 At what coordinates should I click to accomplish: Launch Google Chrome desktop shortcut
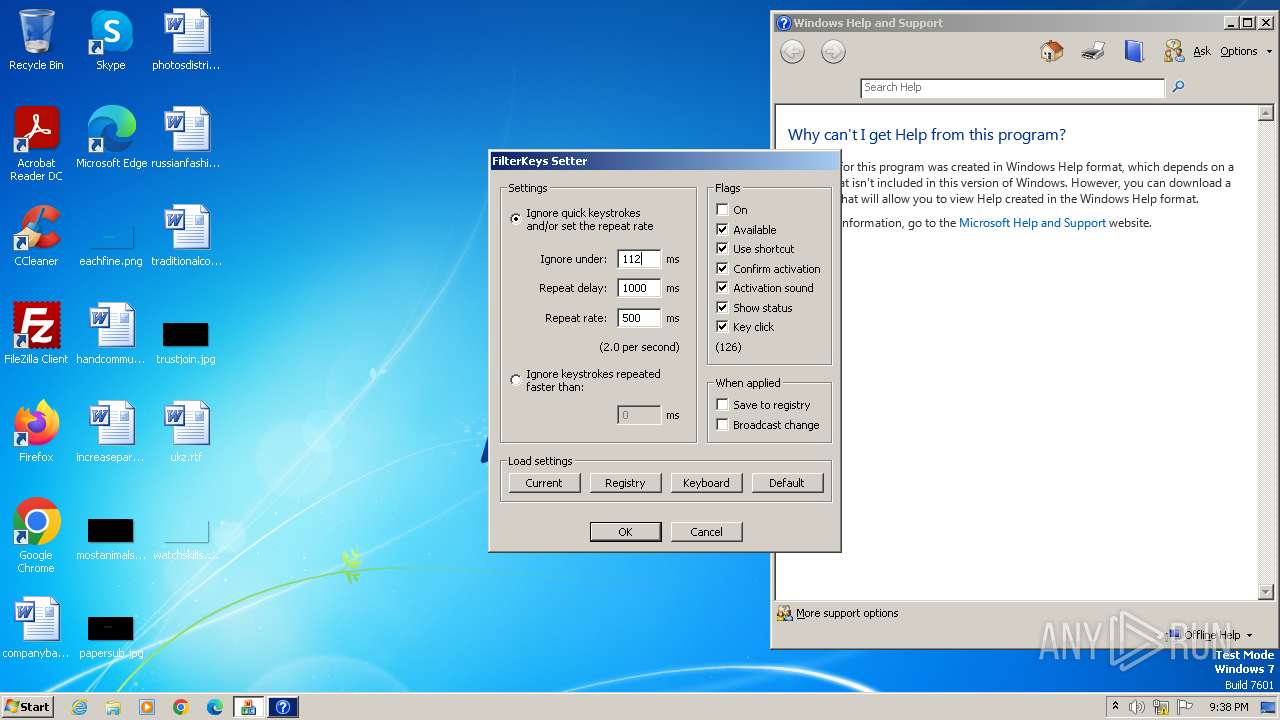(36, 535)
